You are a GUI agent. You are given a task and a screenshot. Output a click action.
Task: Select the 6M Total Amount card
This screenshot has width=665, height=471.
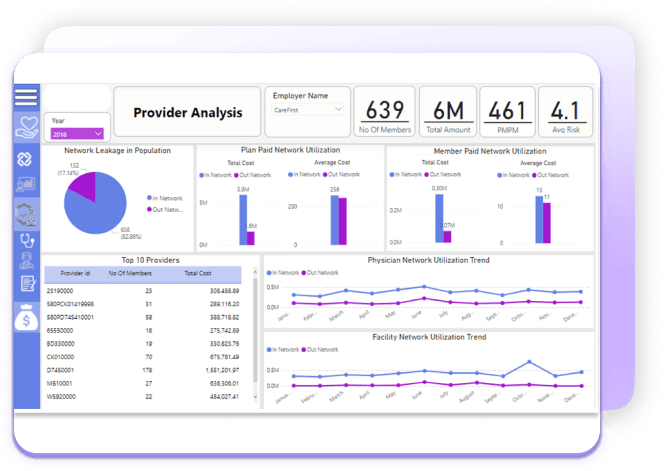pos(448,112)
